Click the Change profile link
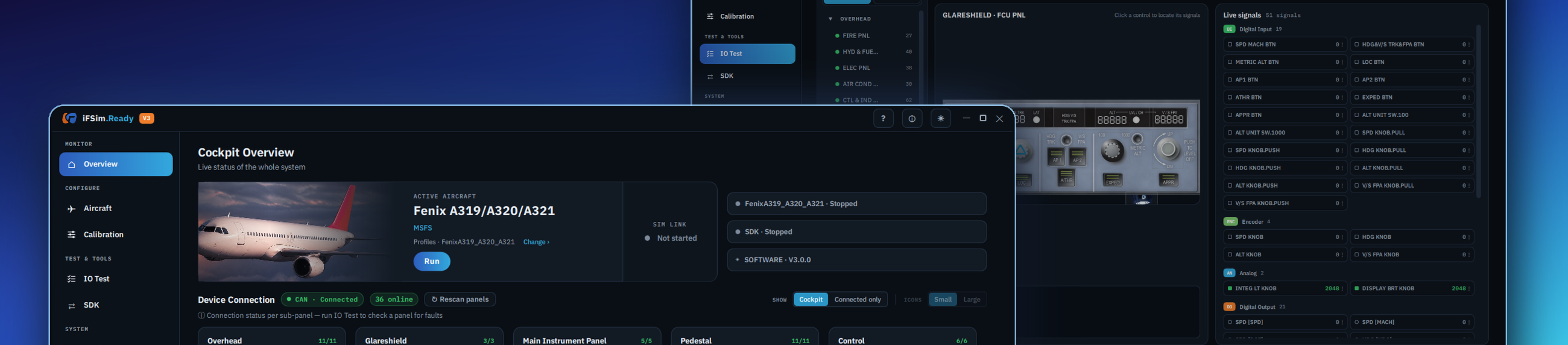Viewport: 1568px width, 345px height. click(x=536, y=242)
